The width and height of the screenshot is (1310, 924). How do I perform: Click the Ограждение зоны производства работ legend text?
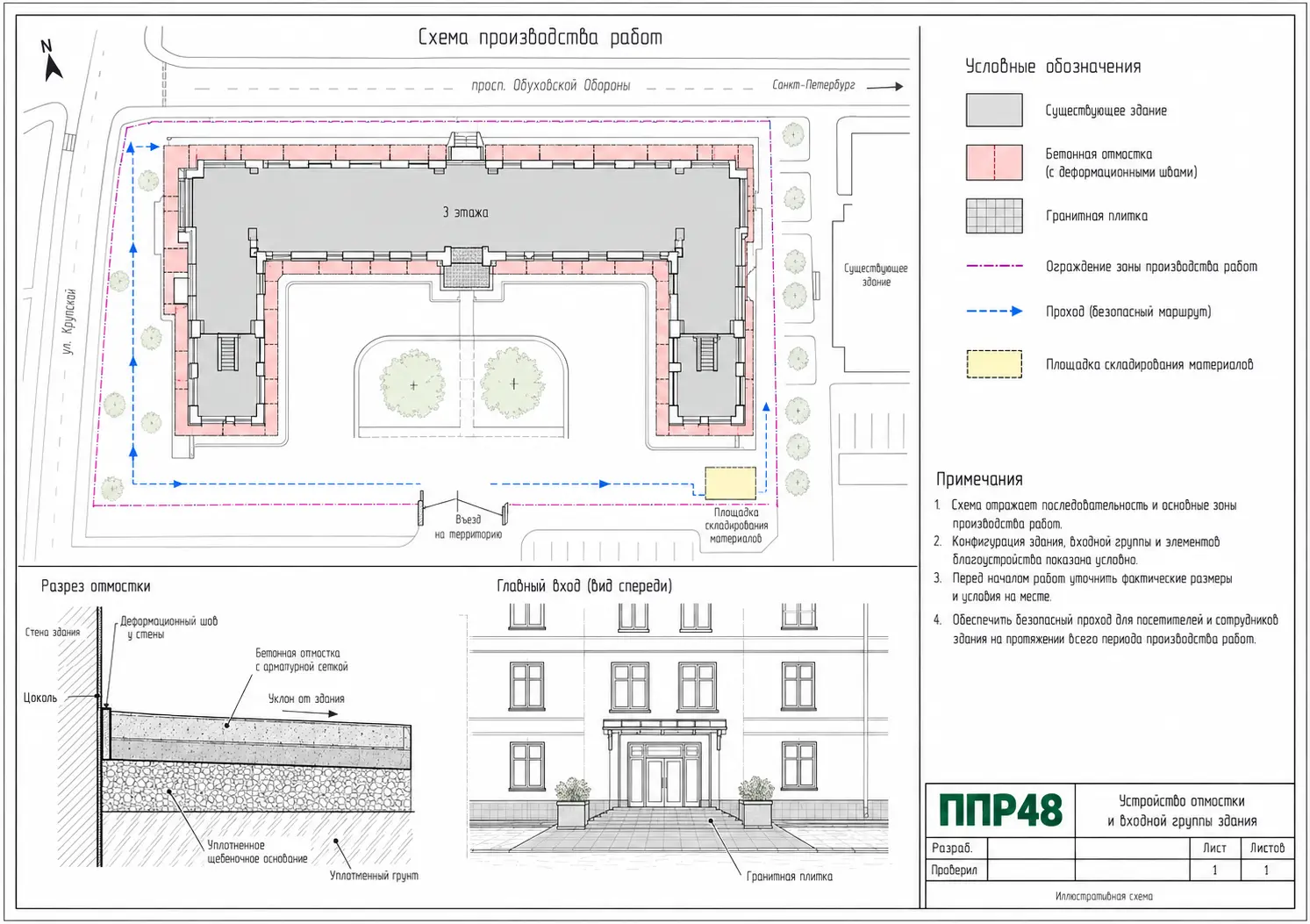click(1151, 267)
